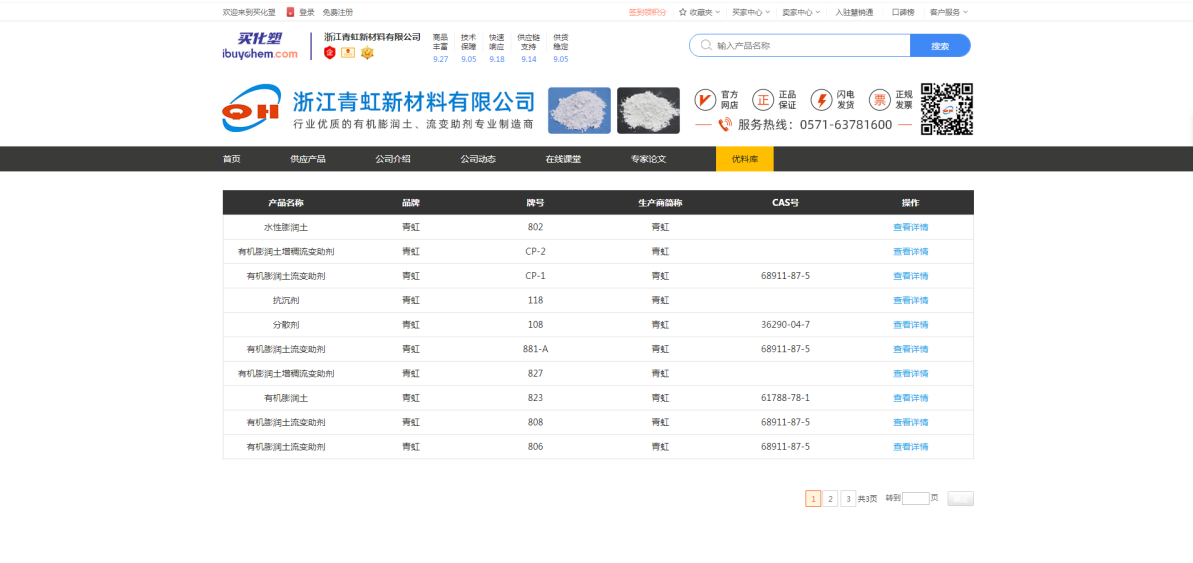Click the QR code in the banner
The image size is (1193, 563).
[947, 110]
